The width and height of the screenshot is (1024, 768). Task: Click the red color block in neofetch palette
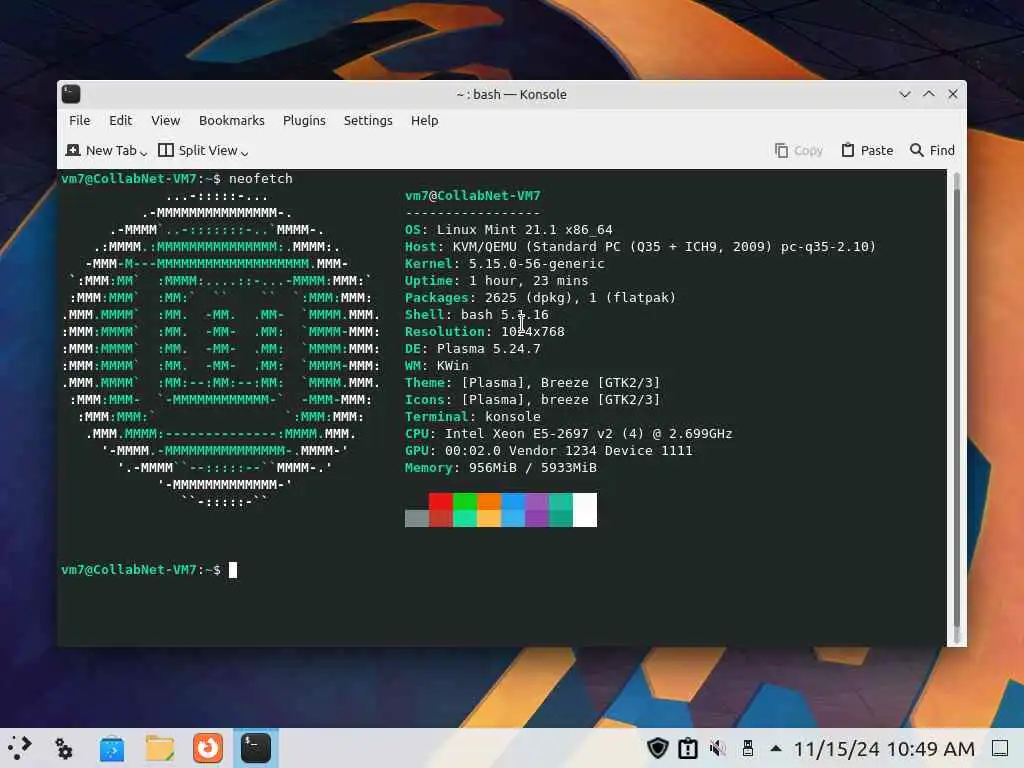[x=441, y=502]
